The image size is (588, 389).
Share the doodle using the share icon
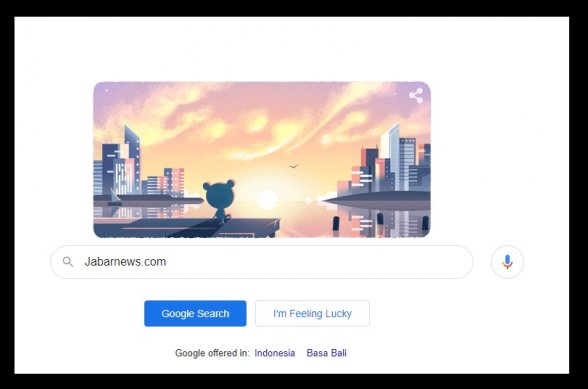416,95
